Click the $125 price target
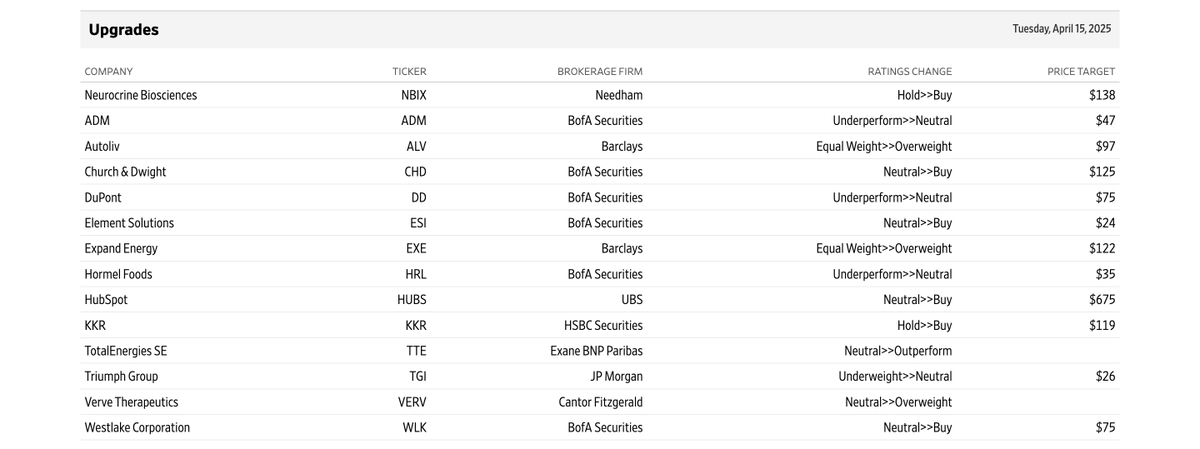Image resolution: width=1200 pixels, height=449 pixels. [x=1102, y=172]
